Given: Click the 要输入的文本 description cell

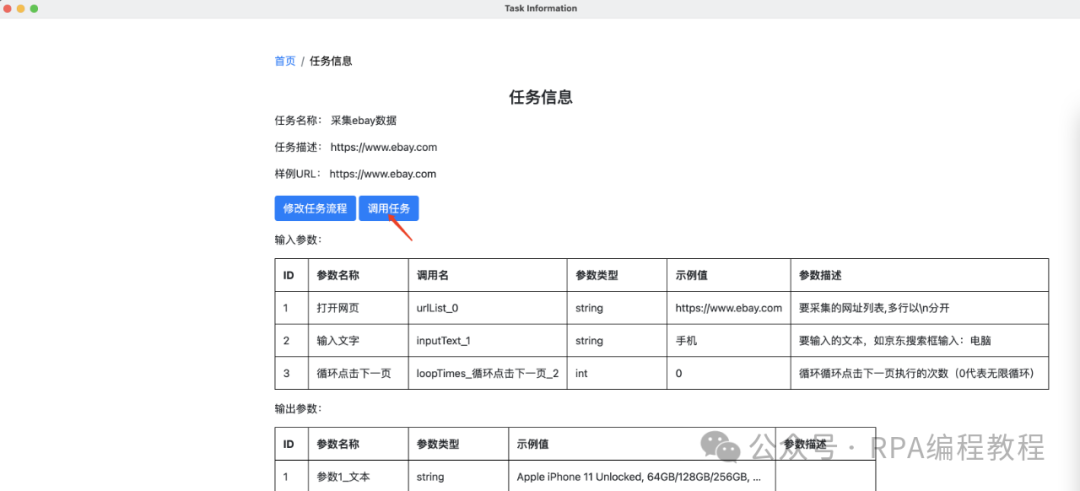Looking at the screenshot, I should click(x=920, y=341).
